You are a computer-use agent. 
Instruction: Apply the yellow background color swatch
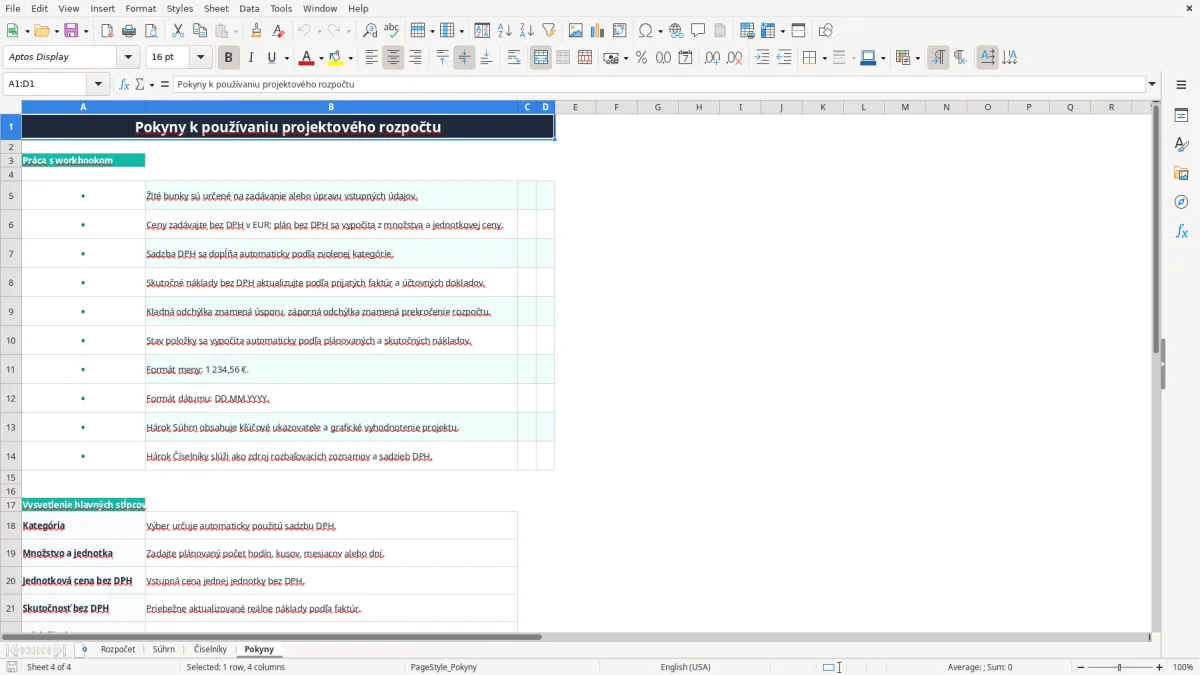coord(335,58)
